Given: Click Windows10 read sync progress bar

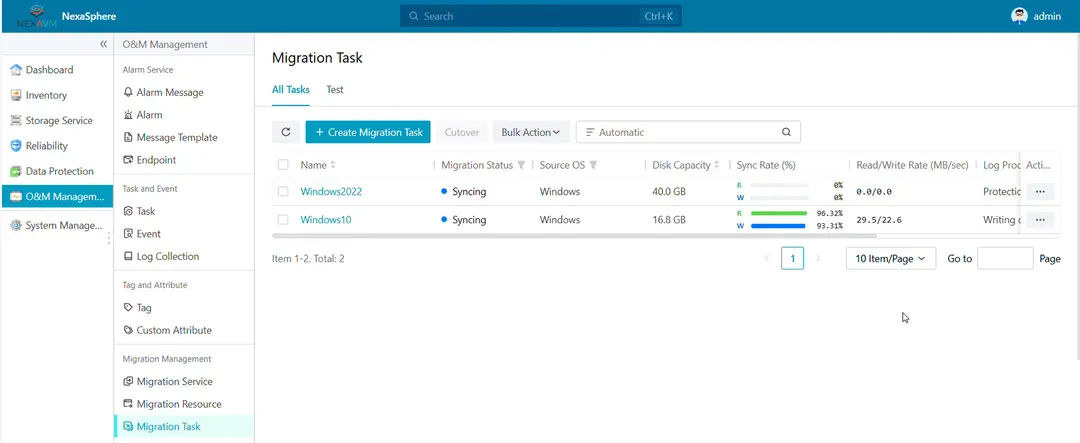Looking at the screenshot, I should click(x=778, y=214).
